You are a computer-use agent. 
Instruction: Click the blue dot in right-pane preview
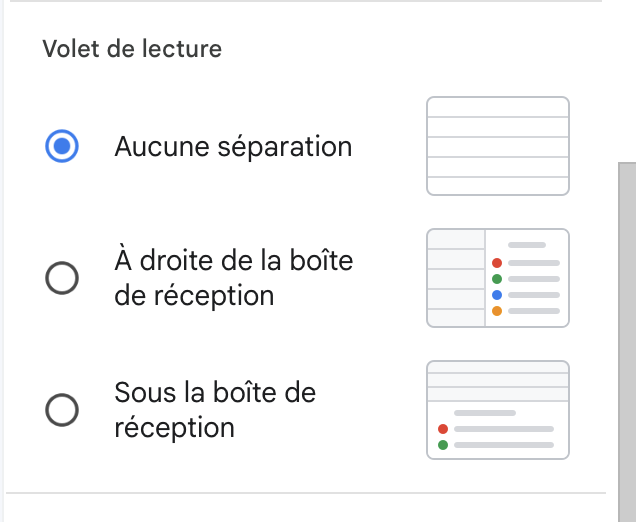pyautogui.click(x=497, y=295)
